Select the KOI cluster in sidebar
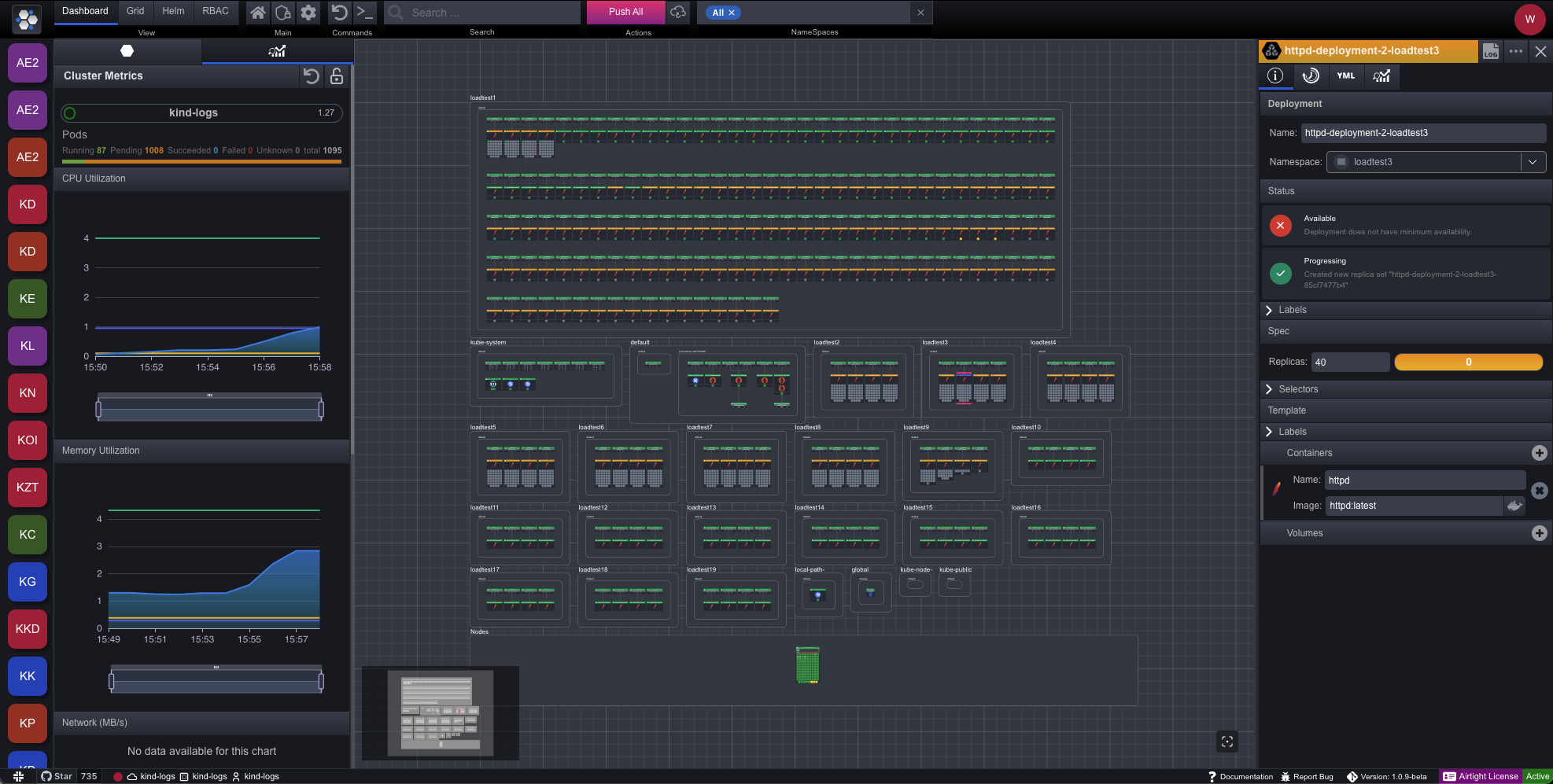The image size is (1553, 784). click(x=28, y=440)
